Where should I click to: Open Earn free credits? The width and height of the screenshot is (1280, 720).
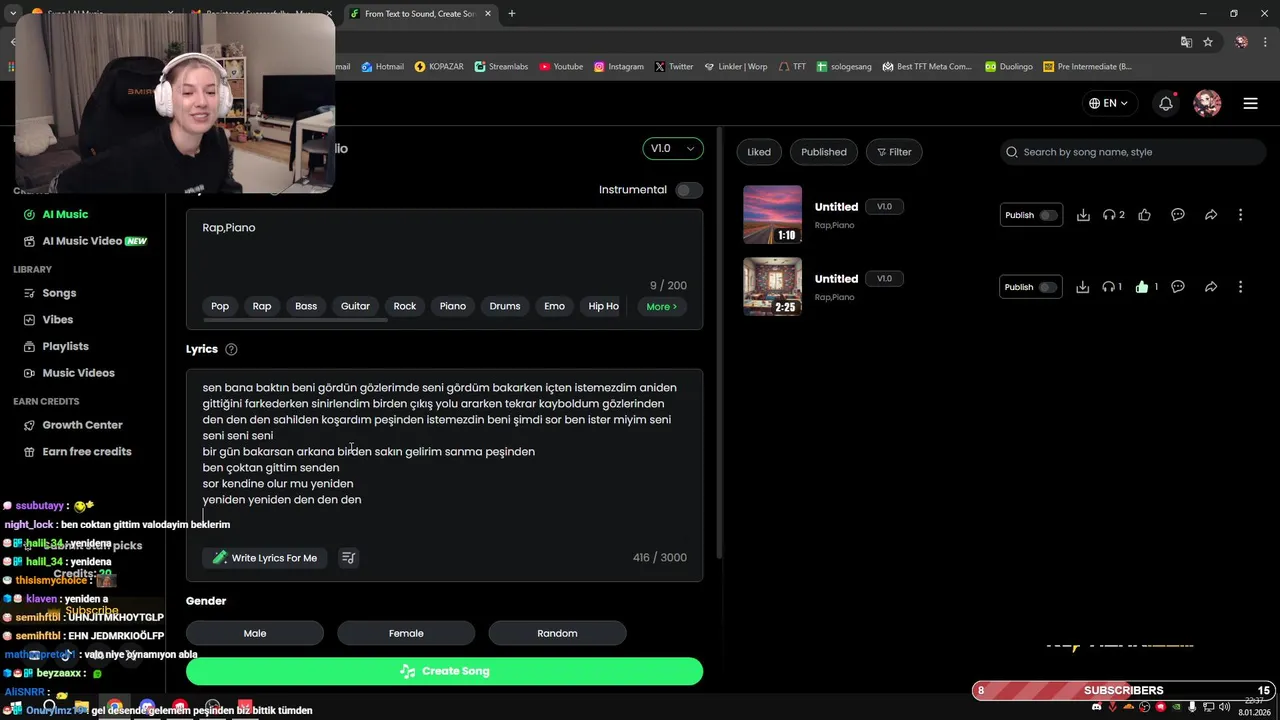(86, 452)
